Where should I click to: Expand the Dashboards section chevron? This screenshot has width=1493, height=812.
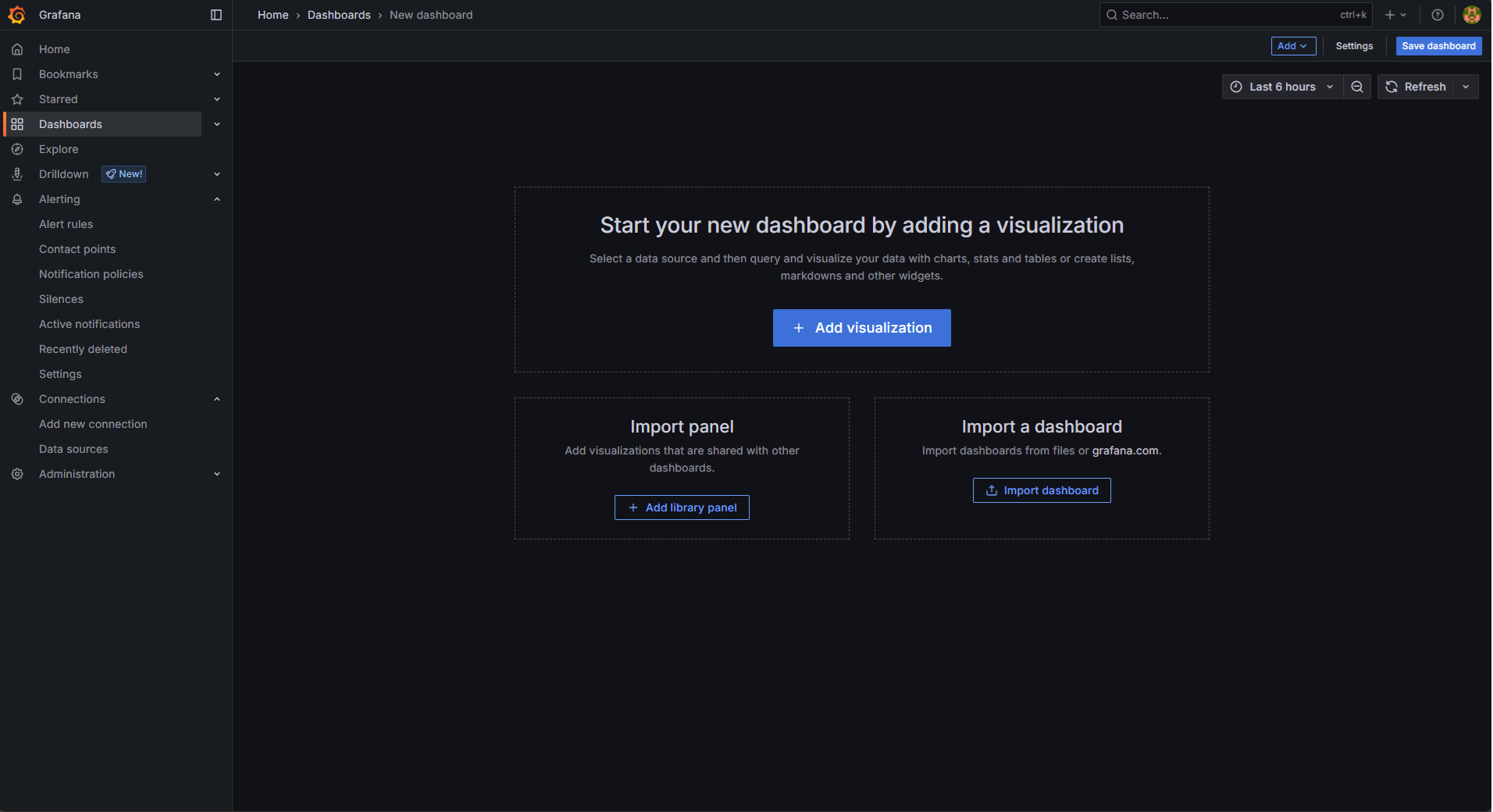[217, 124]
